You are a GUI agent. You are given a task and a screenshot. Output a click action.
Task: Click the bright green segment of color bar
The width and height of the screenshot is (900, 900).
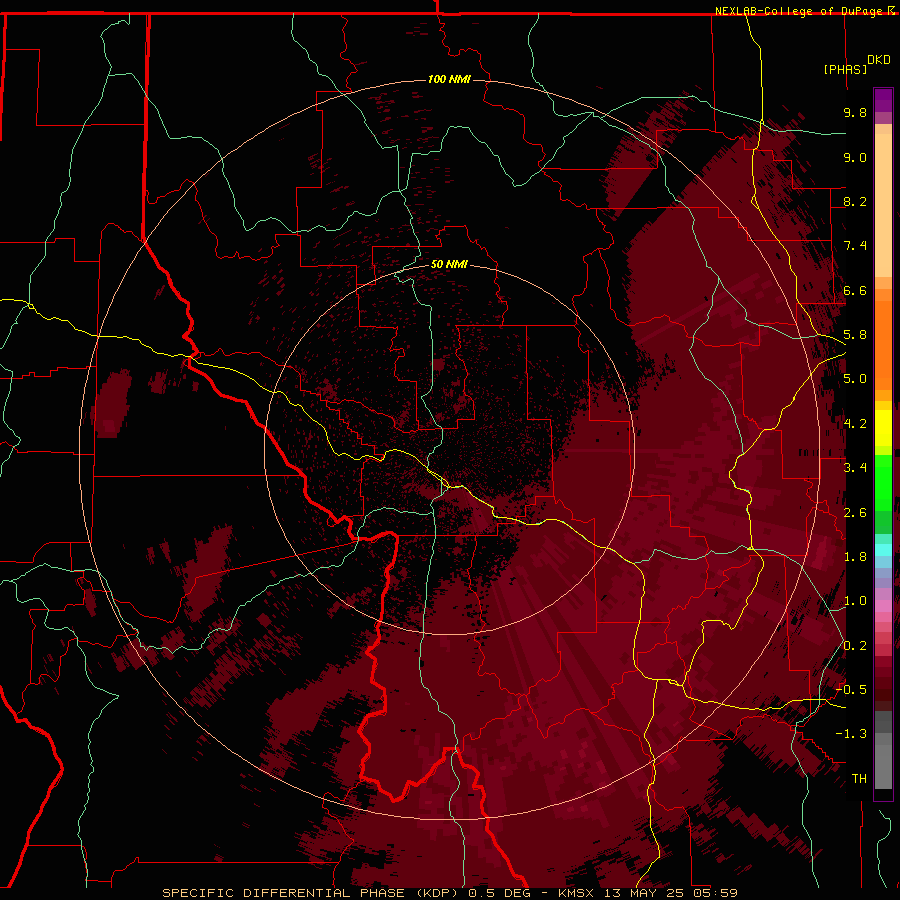click(x=883, y=482)
